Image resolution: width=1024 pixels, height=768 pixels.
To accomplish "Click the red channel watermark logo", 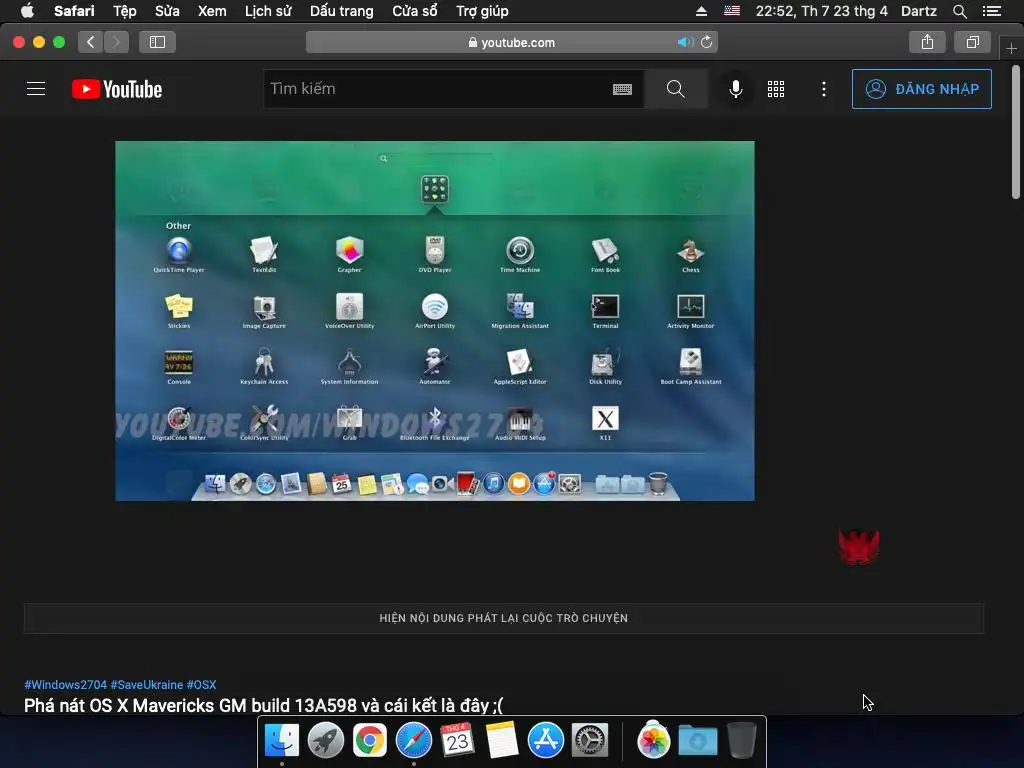I will click(x=859, y=547).
